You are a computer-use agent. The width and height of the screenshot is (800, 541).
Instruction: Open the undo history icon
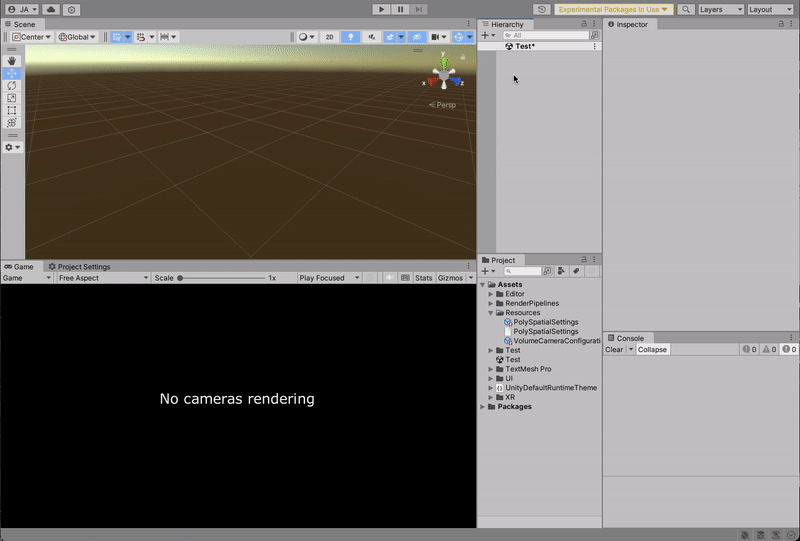tap(542, 9)
